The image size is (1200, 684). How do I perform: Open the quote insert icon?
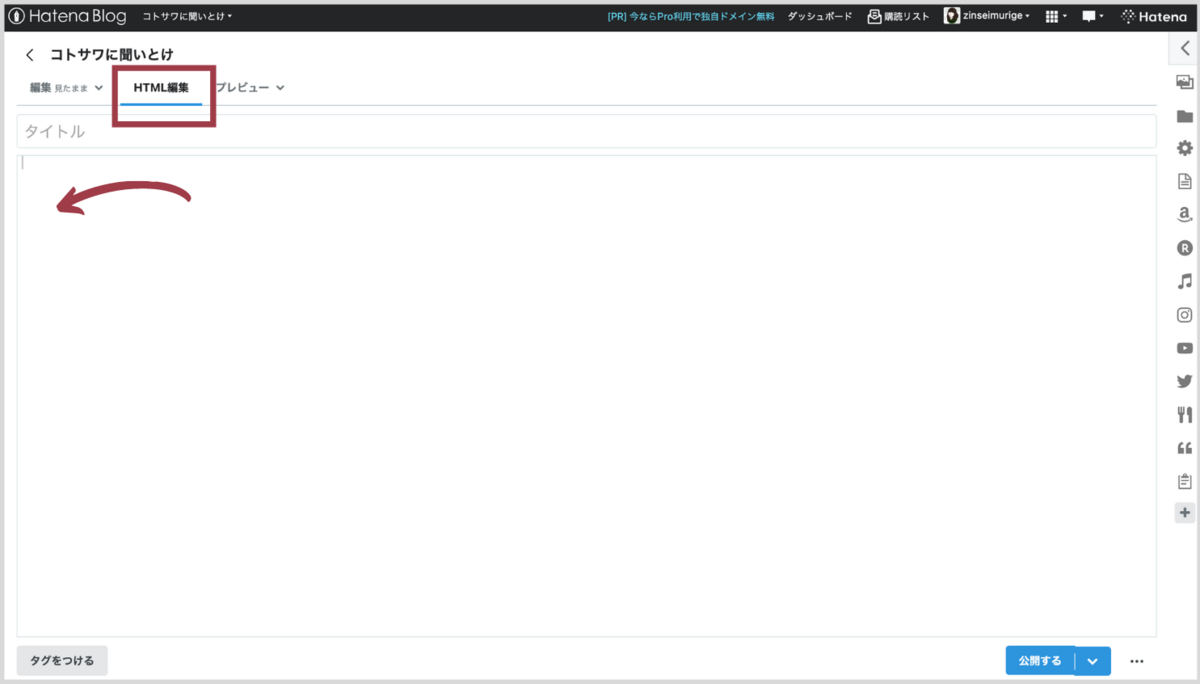(x=1184, y=447)
